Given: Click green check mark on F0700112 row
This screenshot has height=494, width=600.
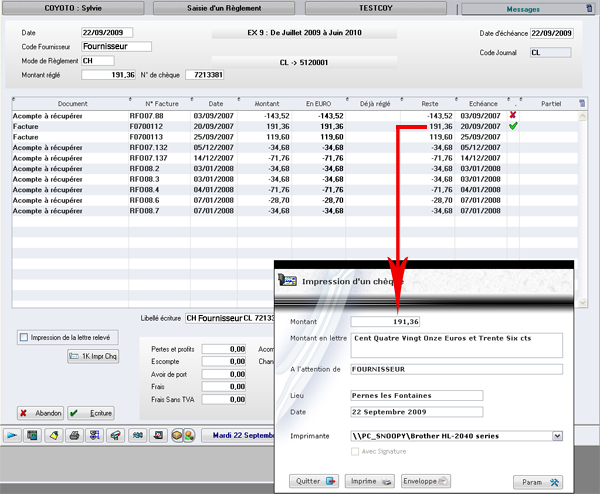Looking at the screenshot, I should click(513, 126).
